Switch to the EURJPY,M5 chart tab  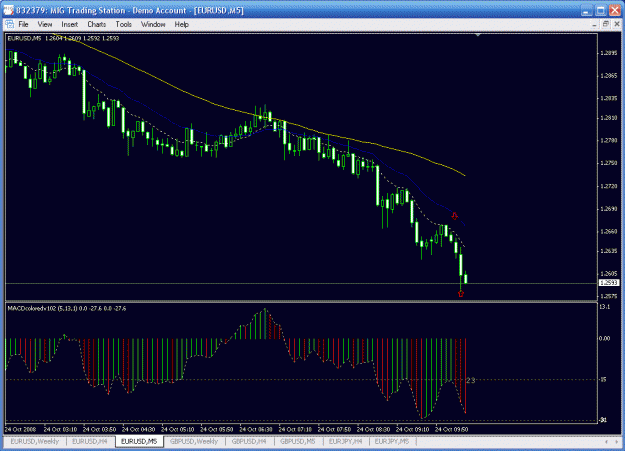pos(392,441)
